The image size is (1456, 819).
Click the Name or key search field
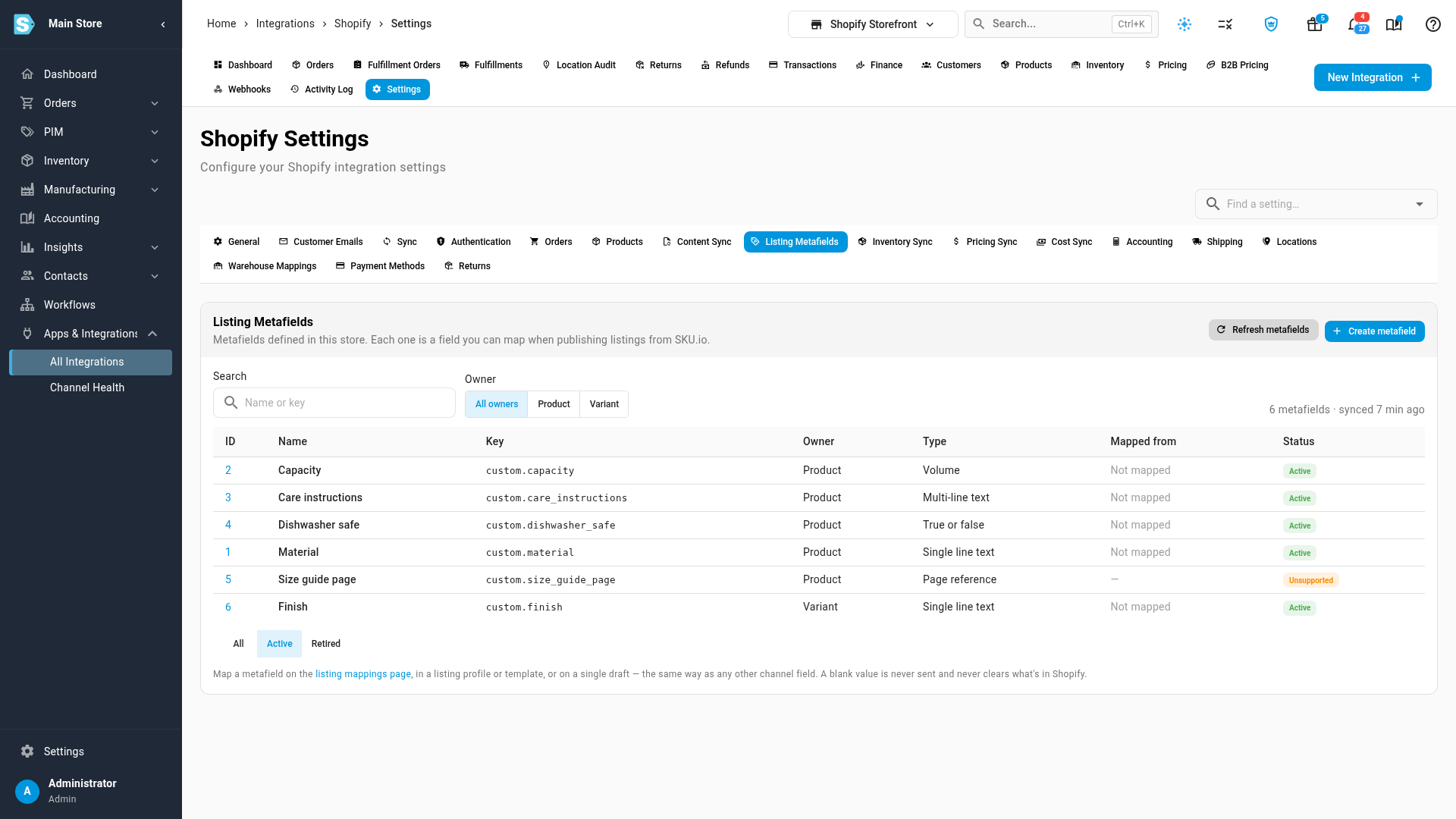(x=334, y=403)
